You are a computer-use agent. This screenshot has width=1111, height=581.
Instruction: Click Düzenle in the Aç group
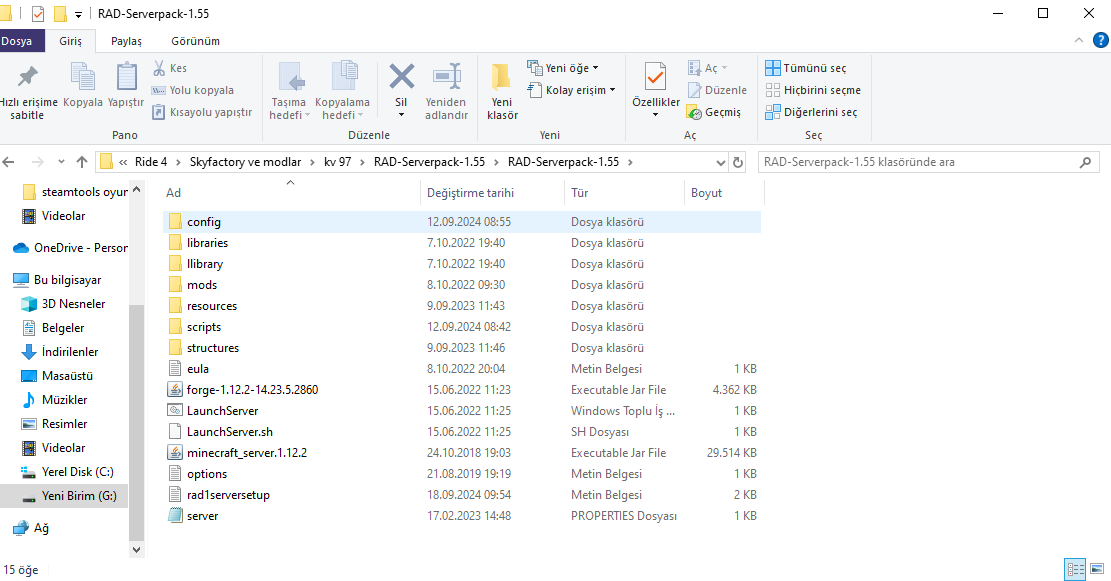pos(717,90)
